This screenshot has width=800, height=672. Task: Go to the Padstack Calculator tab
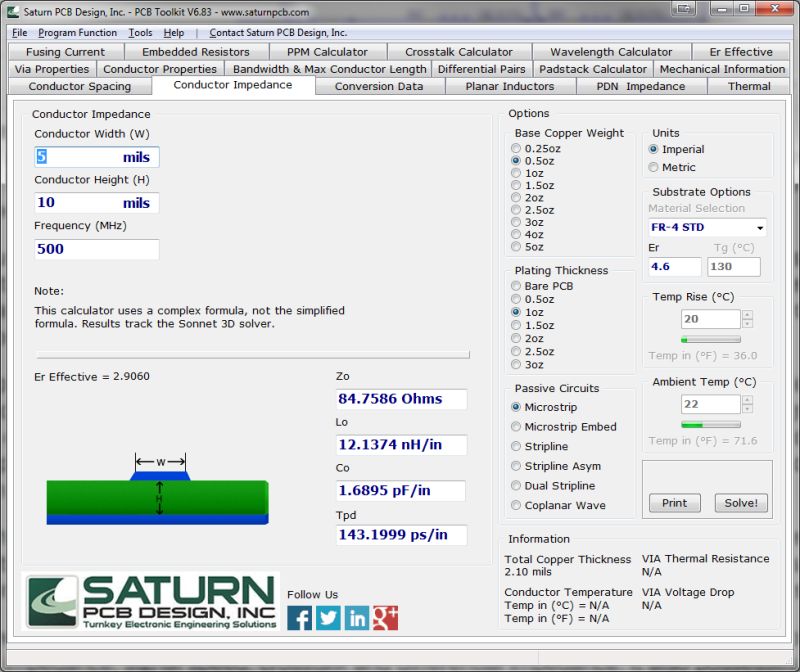(593, 69)
